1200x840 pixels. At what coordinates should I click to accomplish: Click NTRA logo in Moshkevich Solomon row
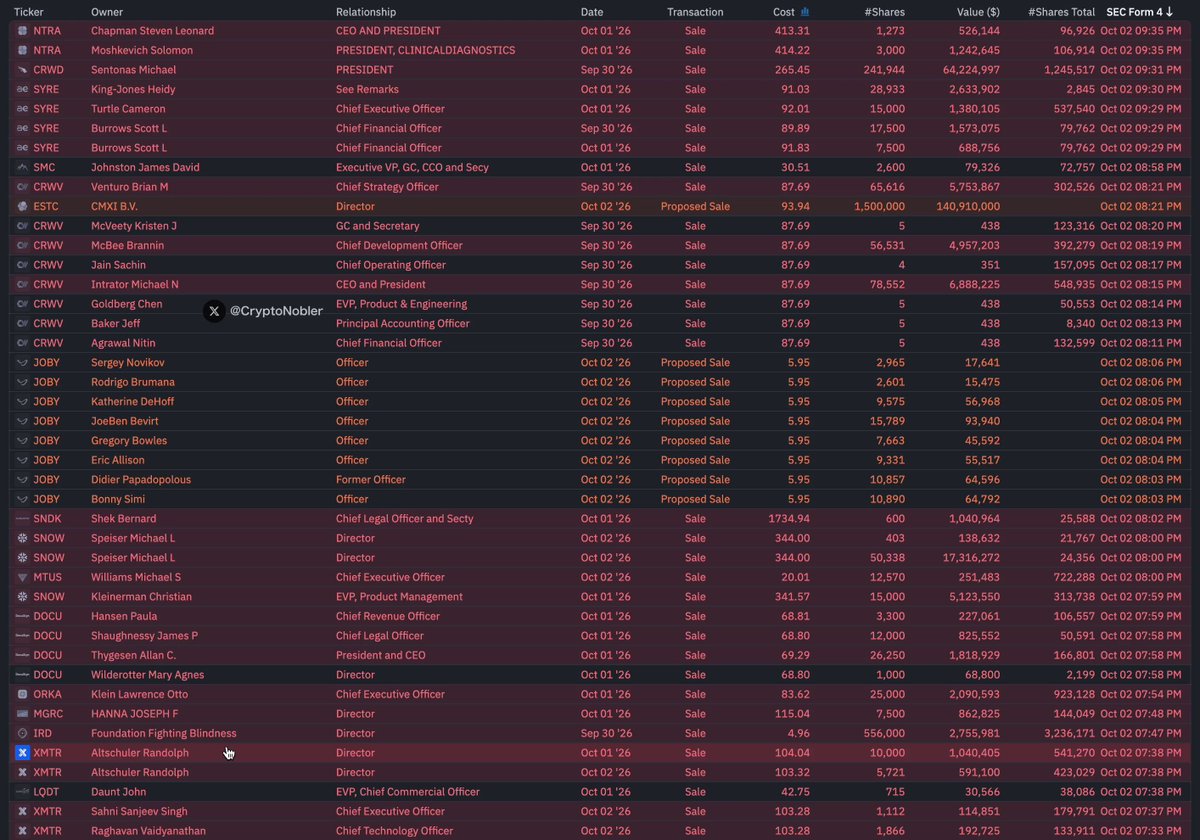click(22, 50)
